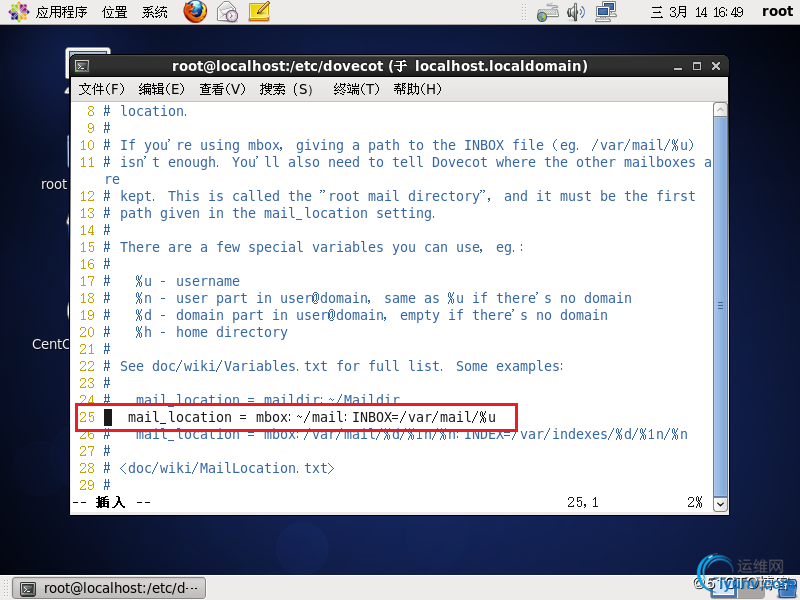The image size is (800, 600).
Task: Open the 帮助(H) menu in terminal
Action: click(417, 89)
